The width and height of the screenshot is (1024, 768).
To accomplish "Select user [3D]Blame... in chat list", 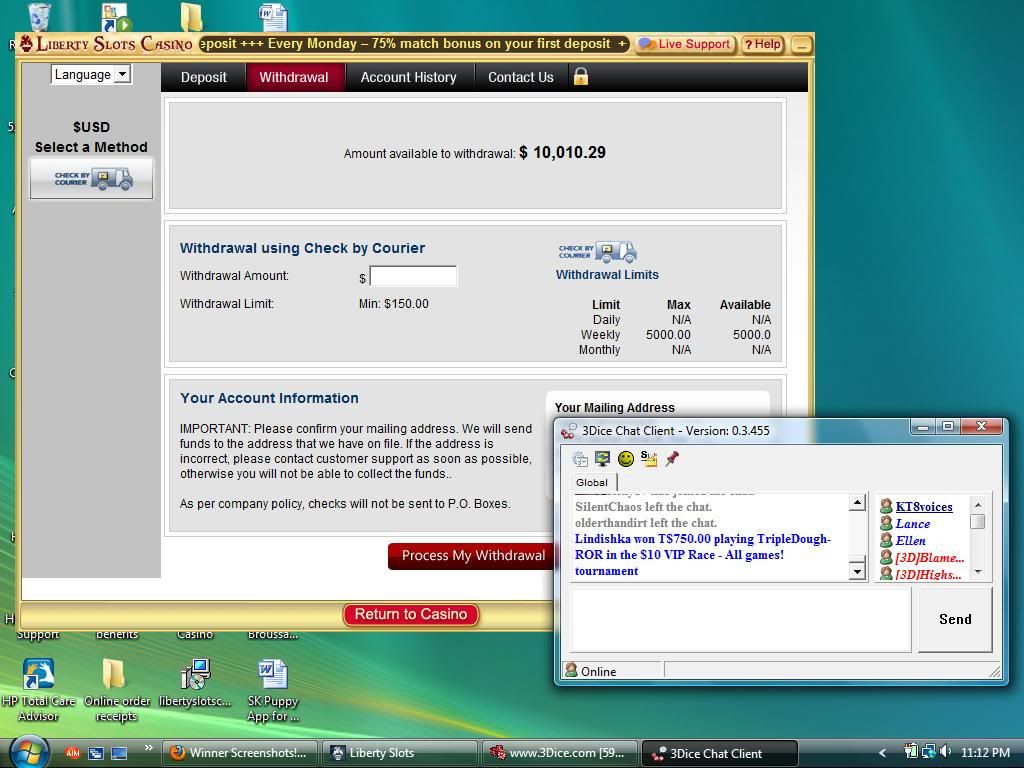I will click(929, 558).
